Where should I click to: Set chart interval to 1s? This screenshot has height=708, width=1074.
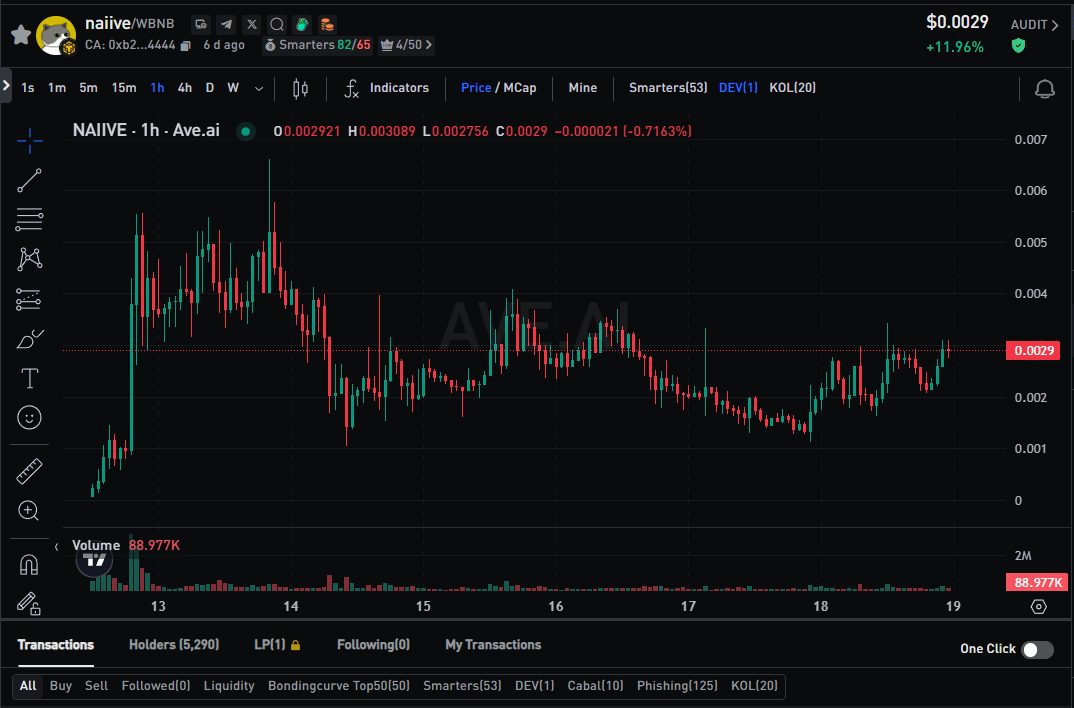click(x=28, y=88)
